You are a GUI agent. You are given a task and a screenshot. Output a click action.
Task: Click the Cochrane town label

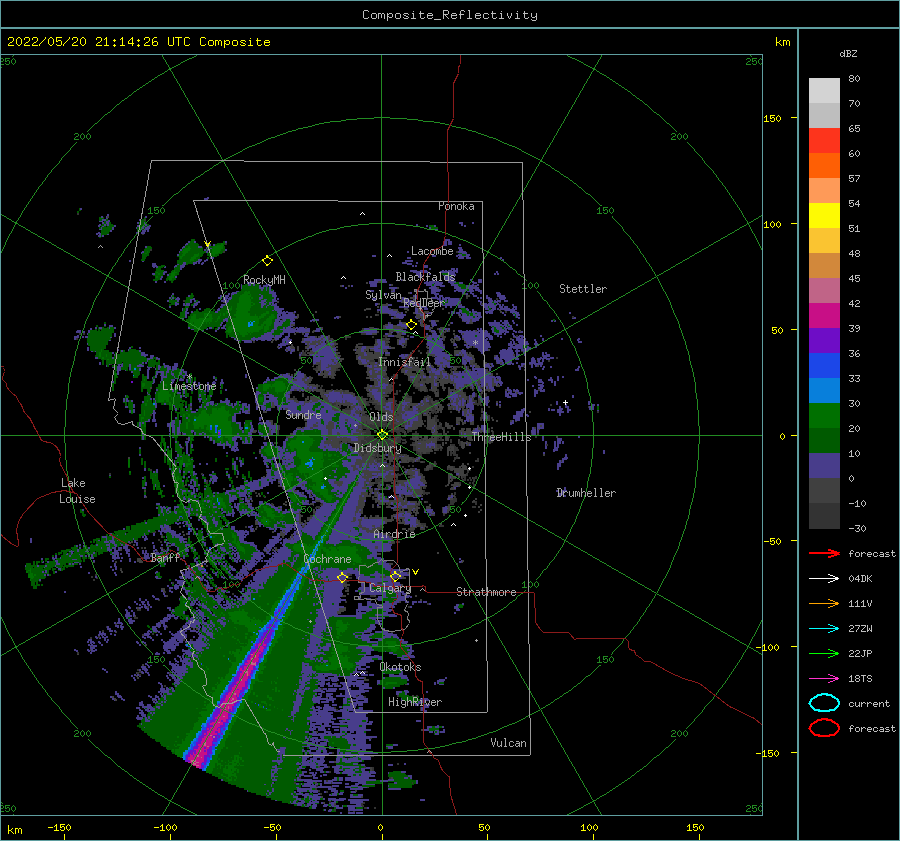click(x=327, y=559)
